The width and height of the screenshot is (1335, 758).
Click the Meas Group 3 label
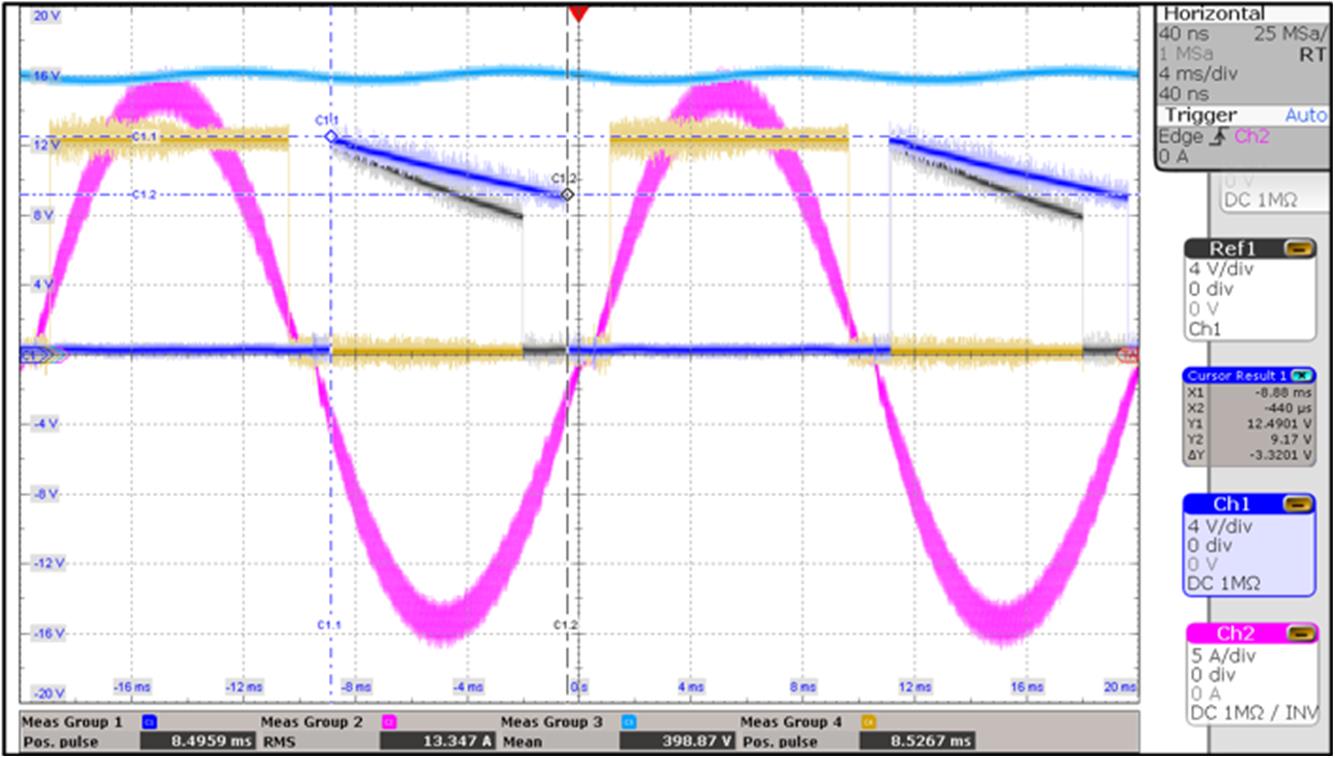point(553,721)
